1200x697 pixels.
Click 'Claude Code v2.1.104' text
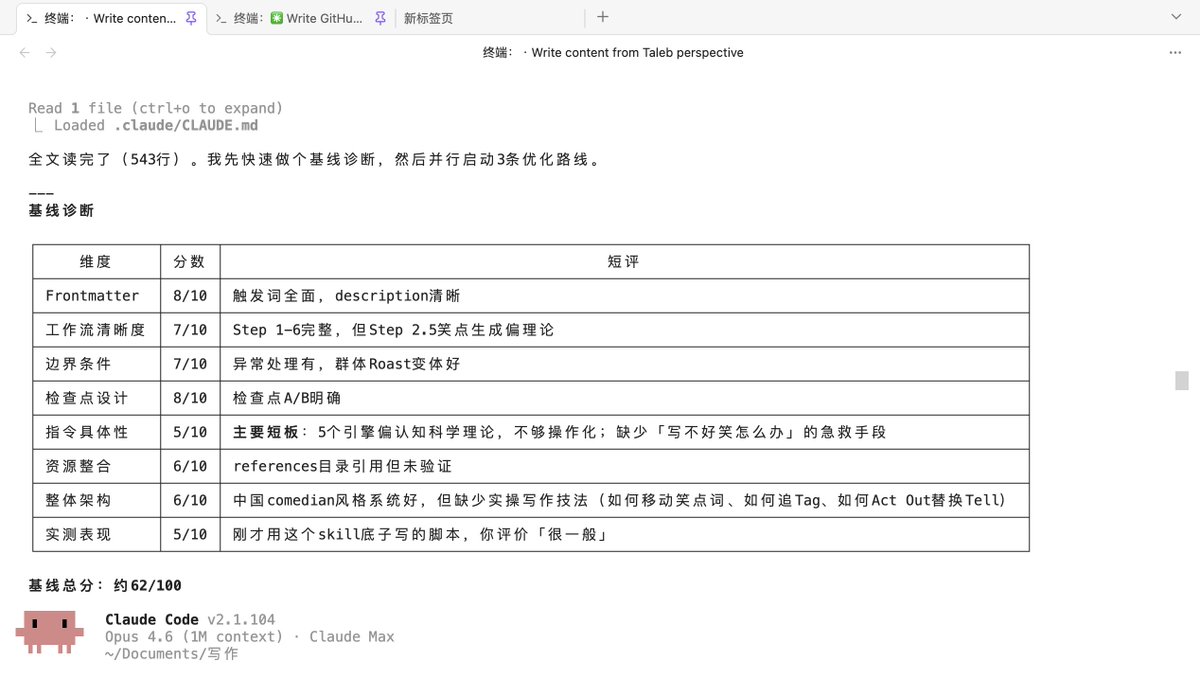190,620
